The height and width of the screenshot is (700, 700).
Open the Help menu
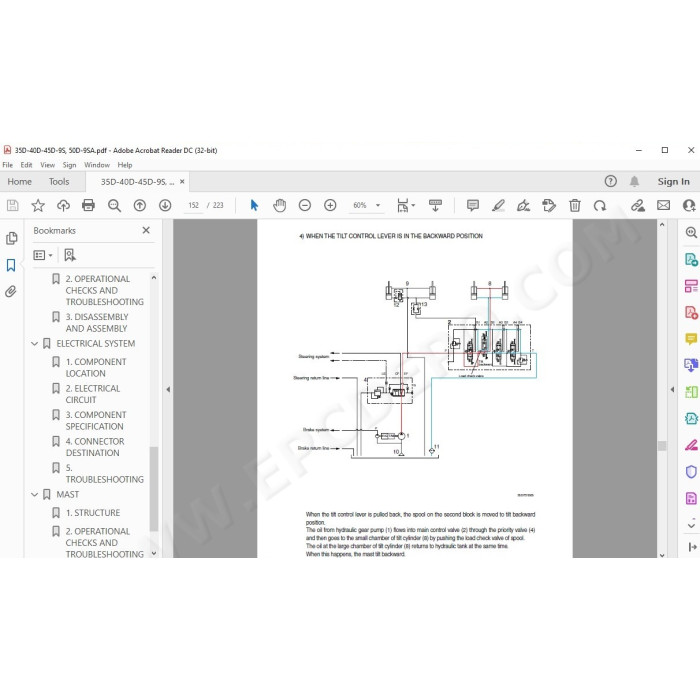coord(125,165)
